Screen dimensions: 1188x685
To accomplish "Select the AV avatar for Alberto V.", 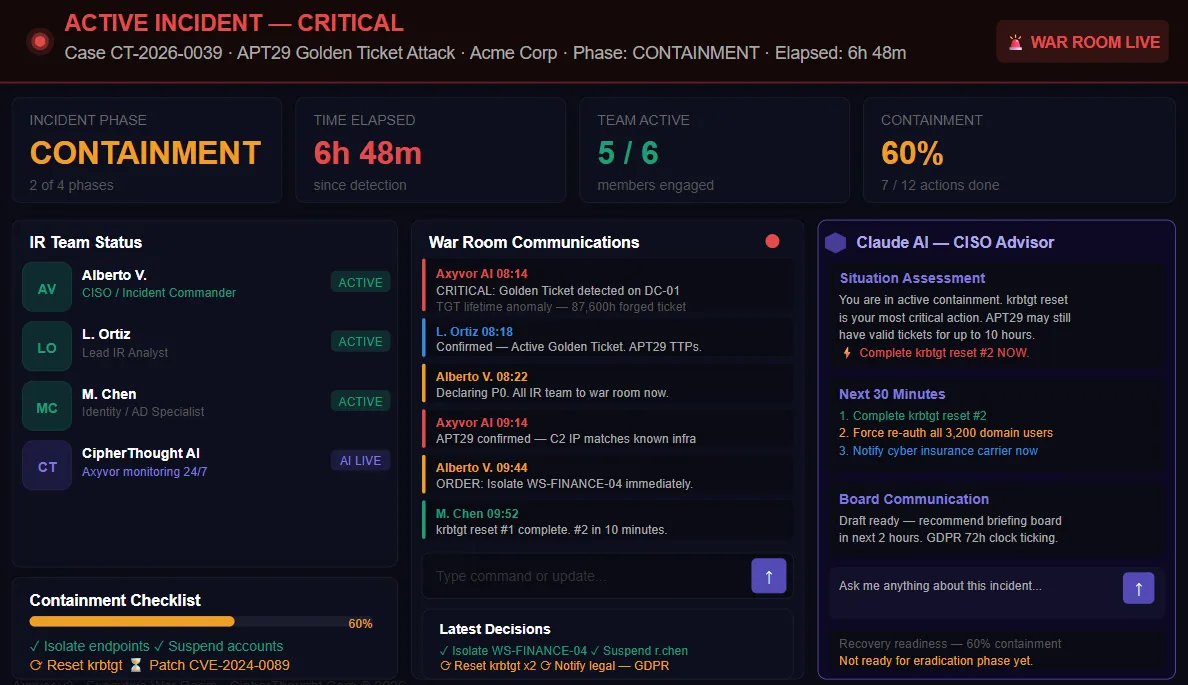I will [47, 287].
